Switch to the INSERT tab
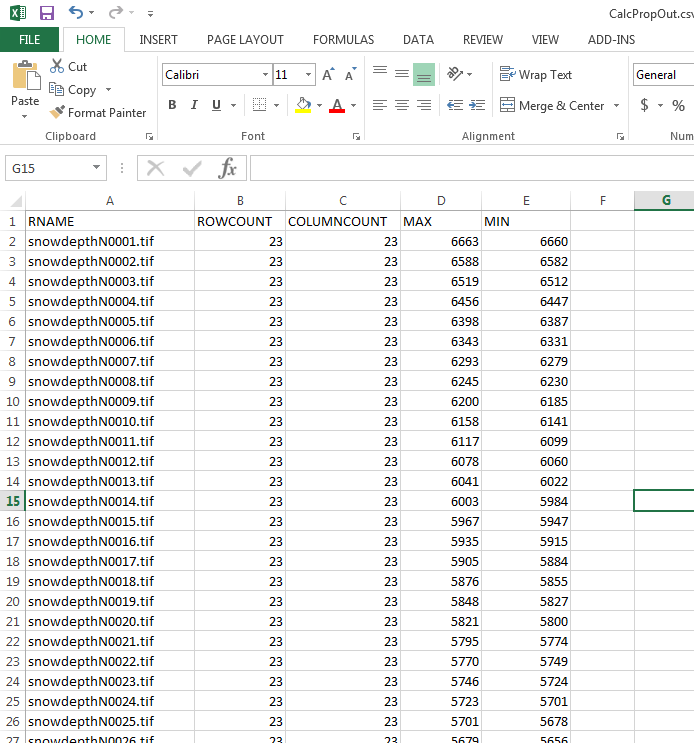Screen dimensions: 694x743 pyautogui.click(x=158, y=40)
